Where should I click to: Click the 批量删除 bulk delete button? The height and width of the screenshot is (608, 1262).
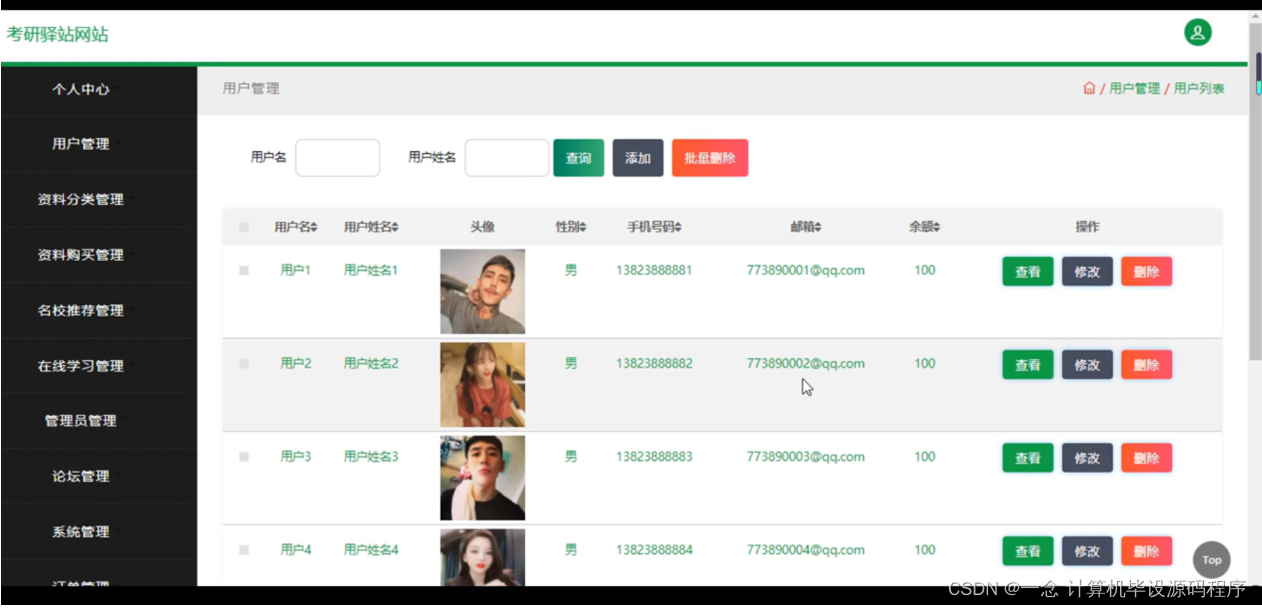(x=710, y=158)
